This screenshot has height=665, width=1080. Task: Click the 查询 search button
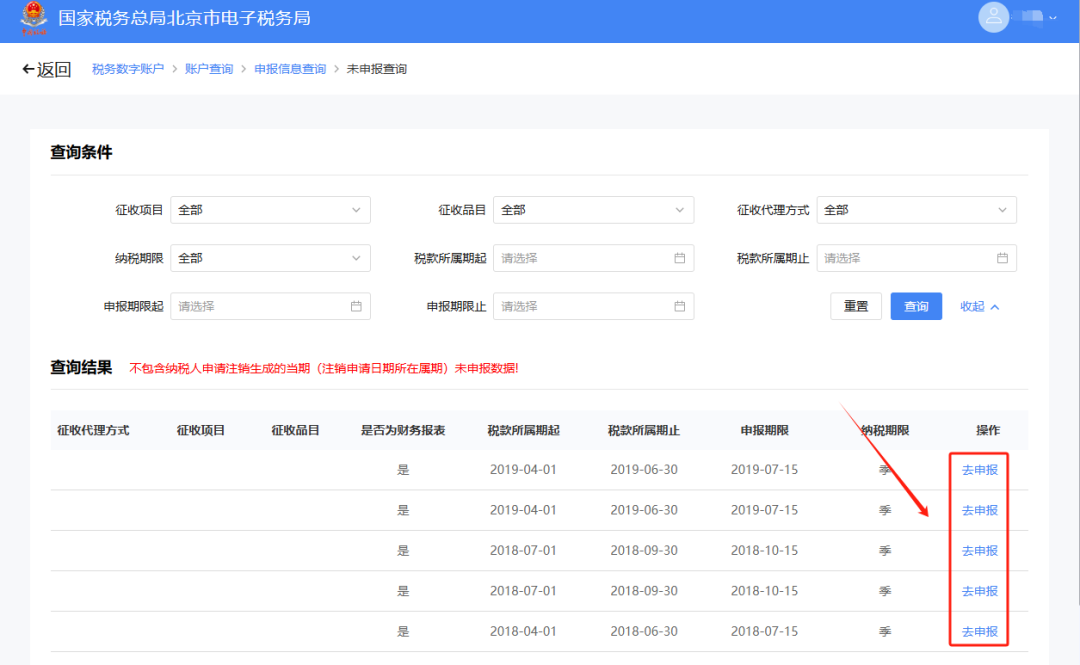[x=915, y=306]
